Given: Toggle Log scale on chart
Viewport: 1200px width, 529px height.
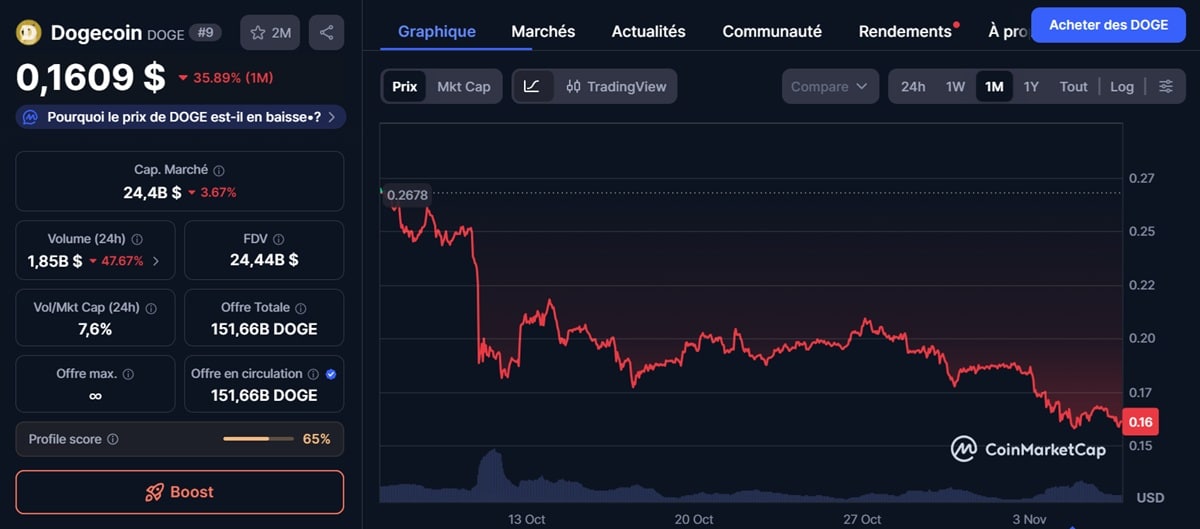Looking at the screenshot, I should tap(1122, 86).
